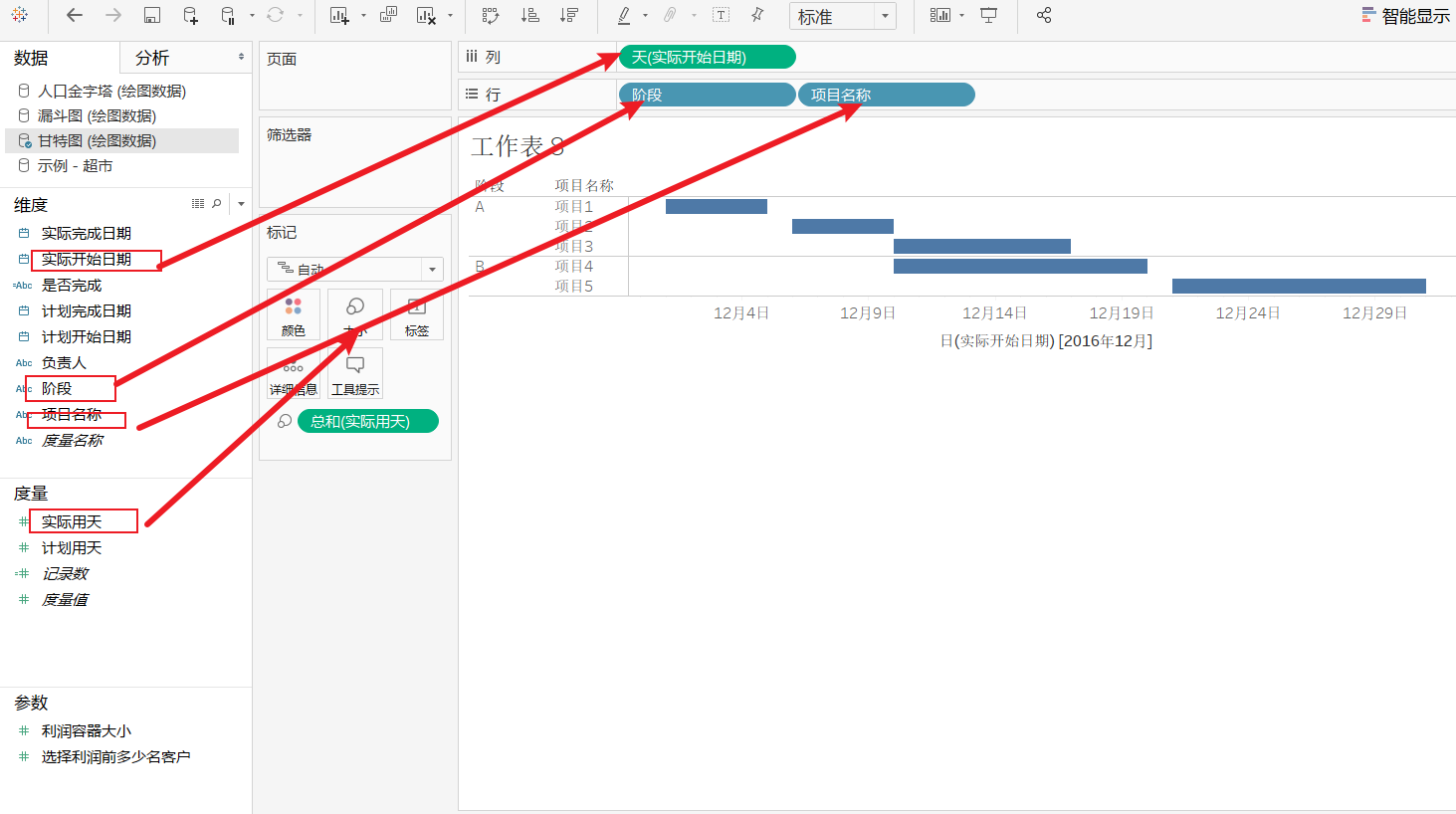Select the Gantt bar for 项目1

[717, 206]
